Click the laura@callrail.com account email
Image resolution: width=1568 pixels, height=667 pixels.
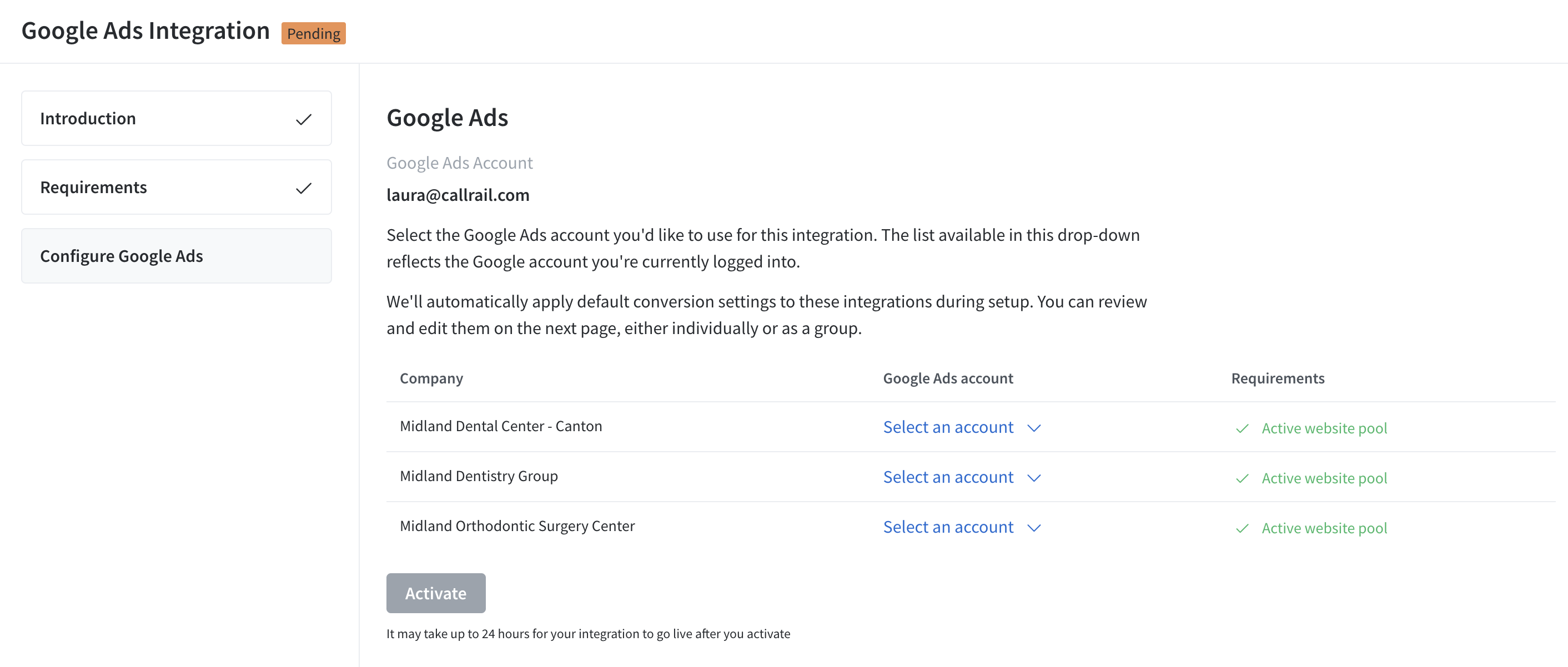pyautogui.click(x=458, y=195)
